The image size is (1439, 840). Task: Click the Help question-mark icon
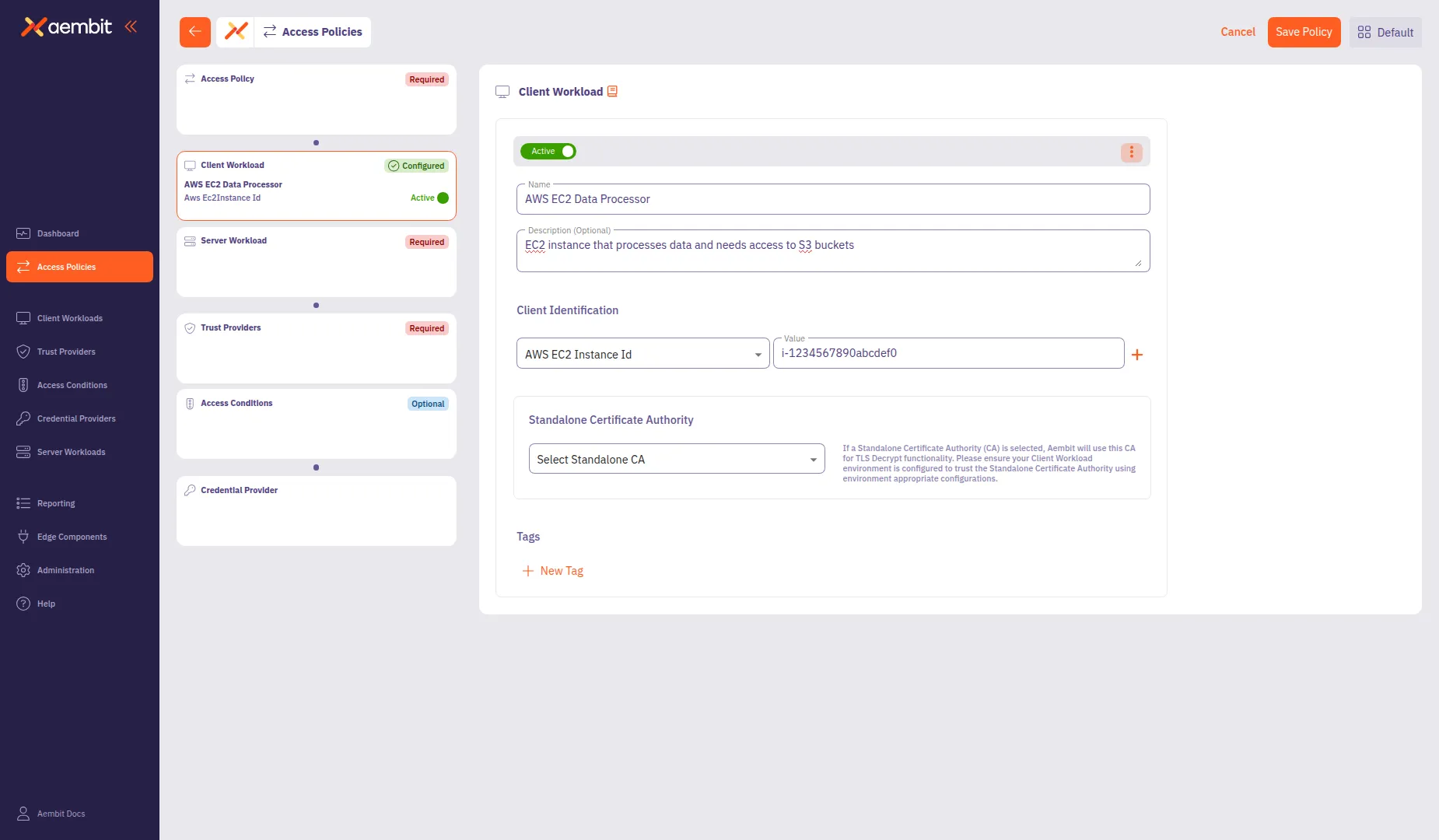click(x=23, y=604)
